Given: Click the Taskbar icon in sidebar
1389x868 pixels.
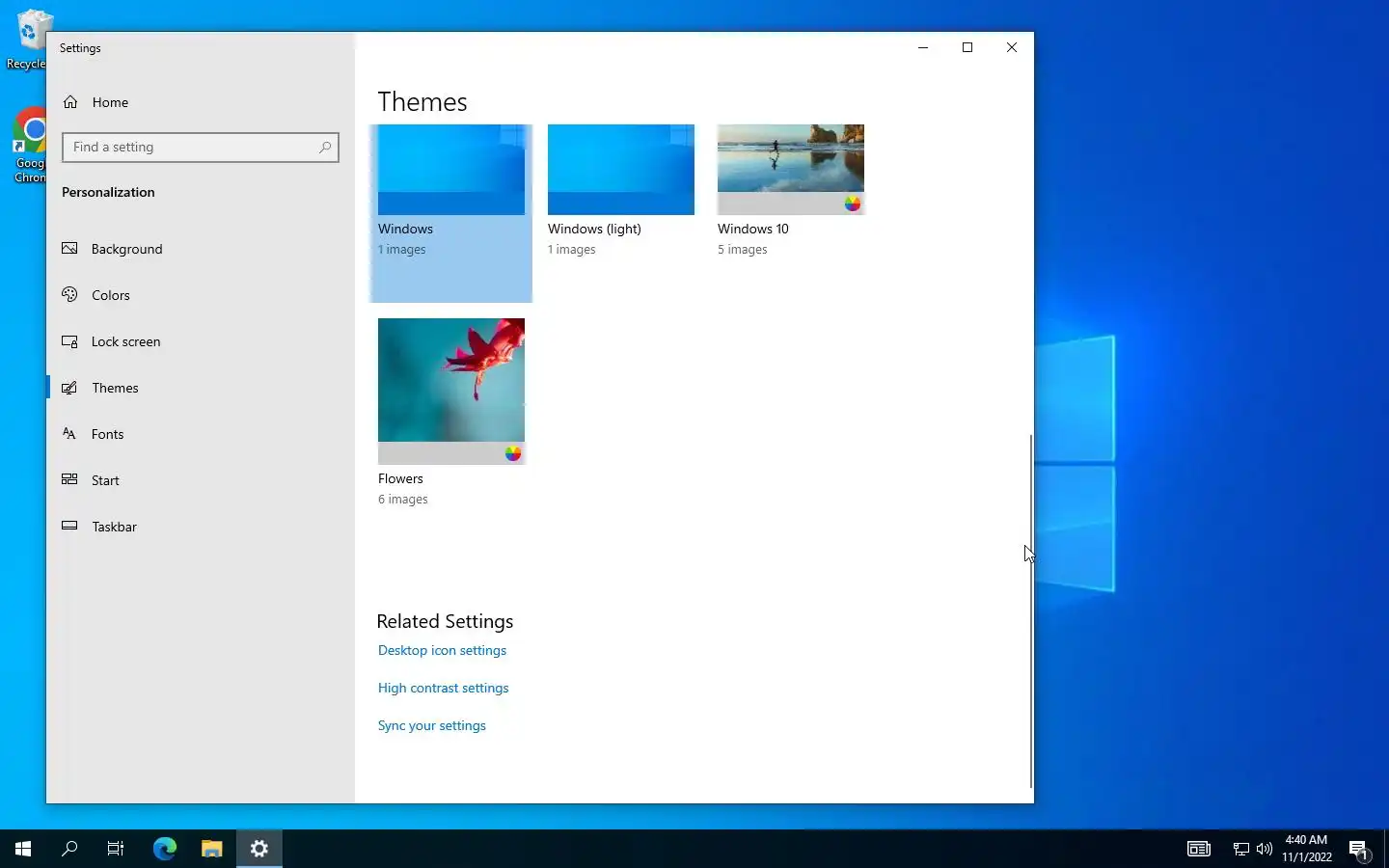Looking at the screenshot, I should coord(69,526).
